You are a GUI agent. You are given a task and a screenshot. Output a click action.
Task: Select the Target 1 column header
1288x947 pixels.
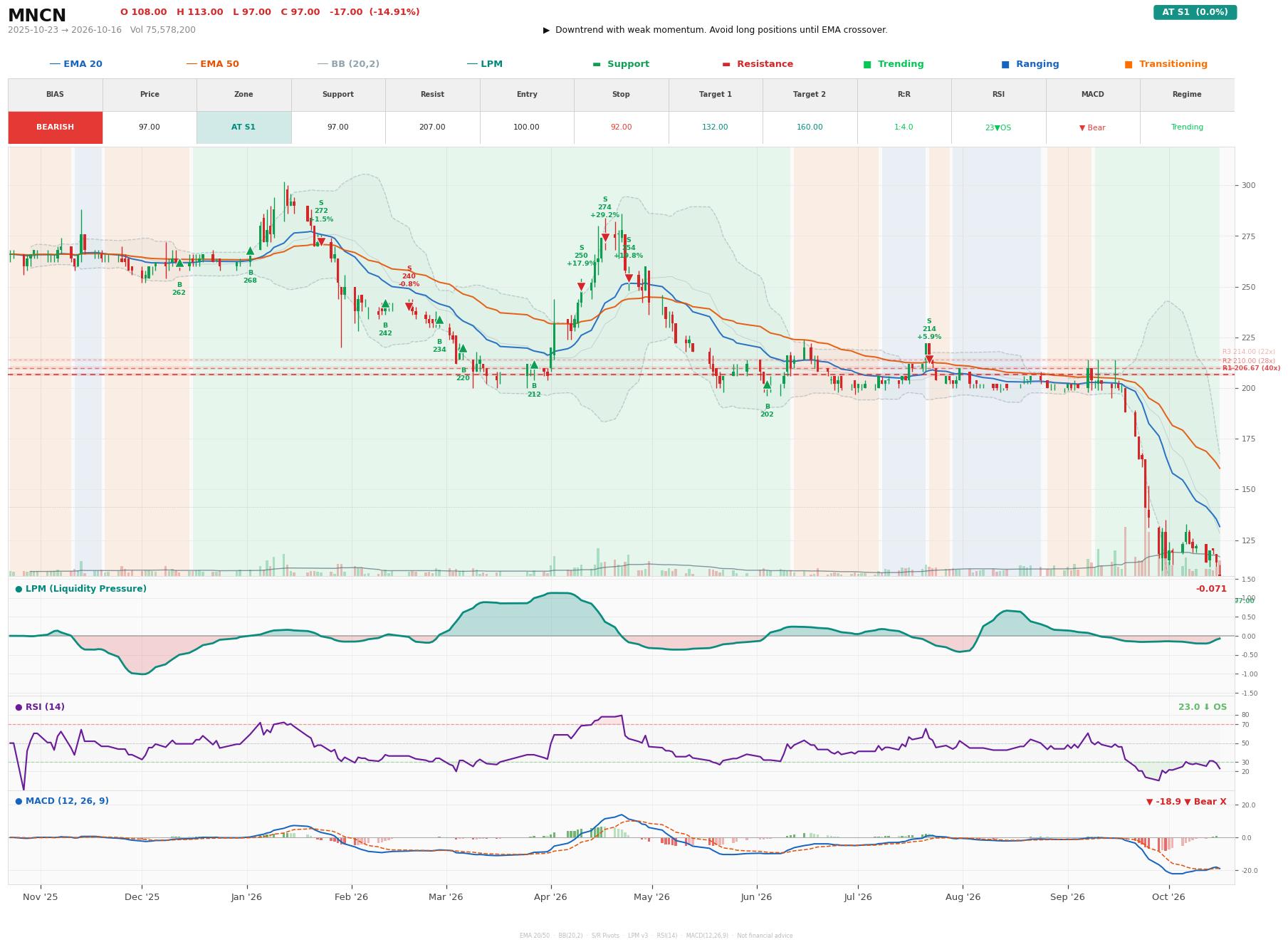click(716, 95)
